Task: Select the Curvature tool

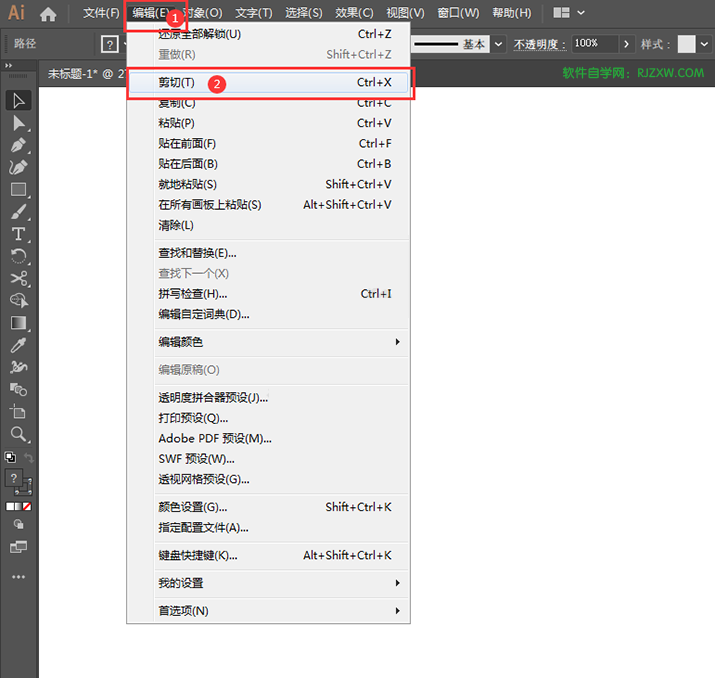Action: click(18, 167)
